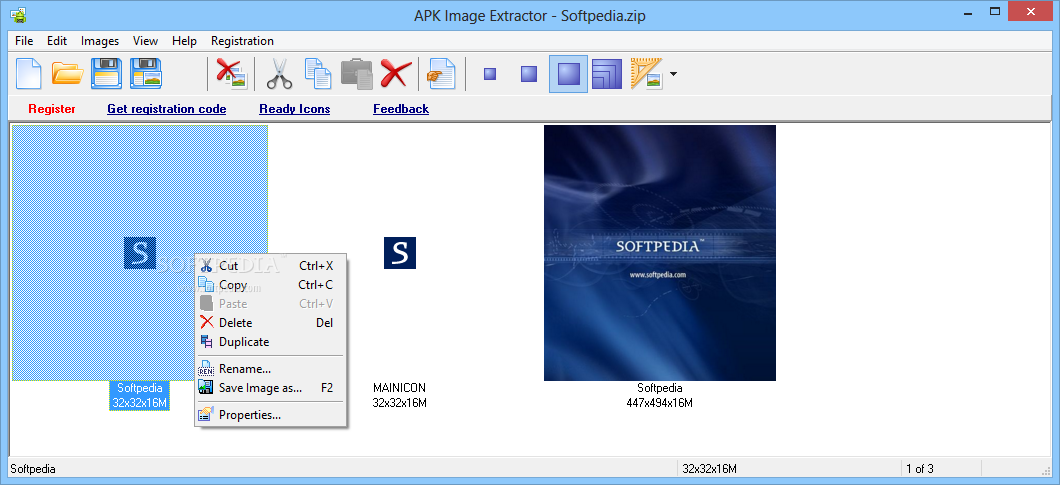Select the medium thumbnail size icon
This screenshot has width=1060, height=485.
529,74
